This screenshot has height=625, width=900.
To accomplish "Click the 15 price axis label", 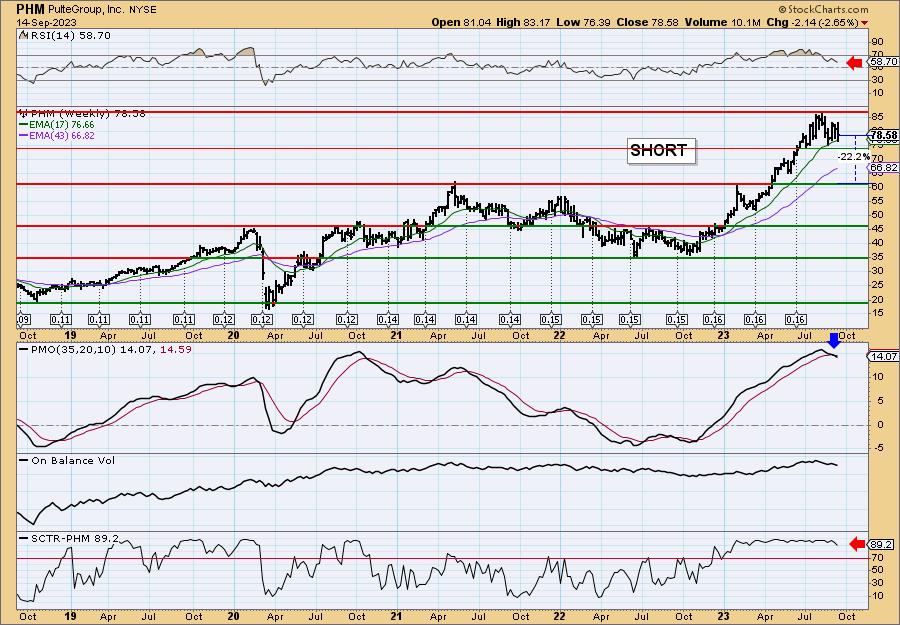I will (x=878, y=313).
